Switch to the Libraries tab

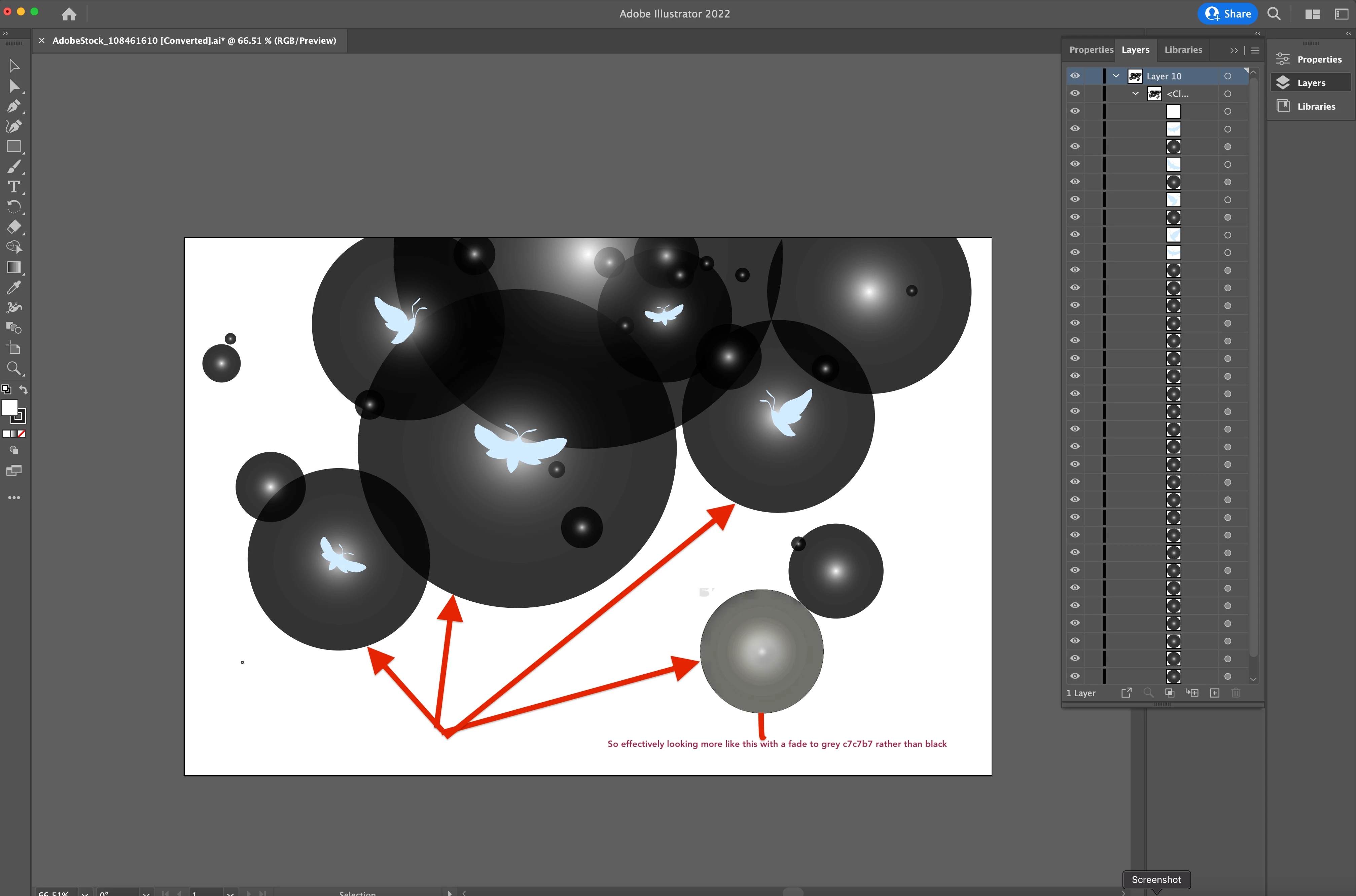click(1183, 50)
